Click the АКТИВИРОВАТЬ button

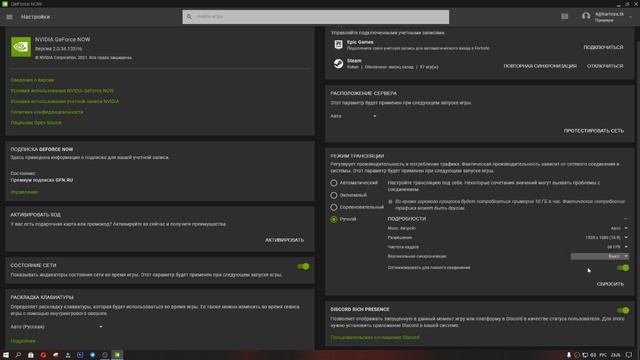[284, 240]
